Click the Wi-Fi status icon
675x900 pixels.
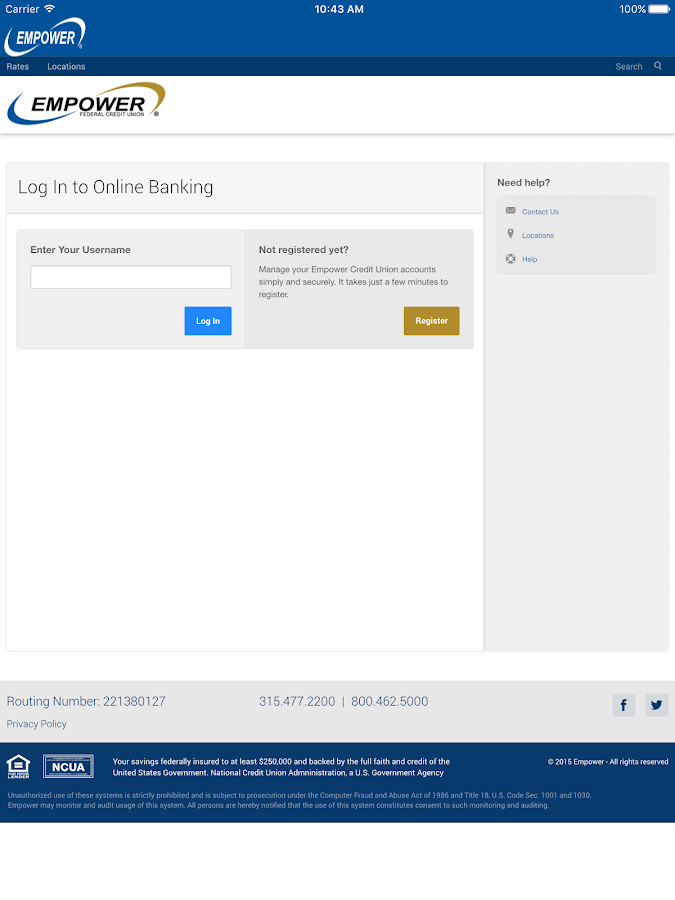tap(49, 9)
